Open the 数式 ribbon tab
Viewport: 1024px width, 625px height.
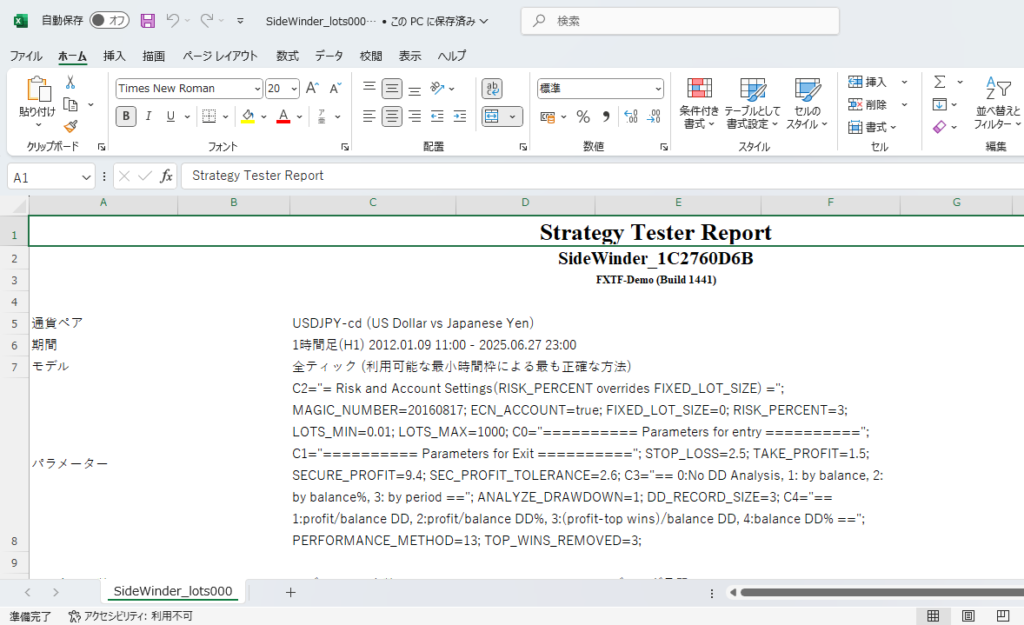(x=287, y=56)
